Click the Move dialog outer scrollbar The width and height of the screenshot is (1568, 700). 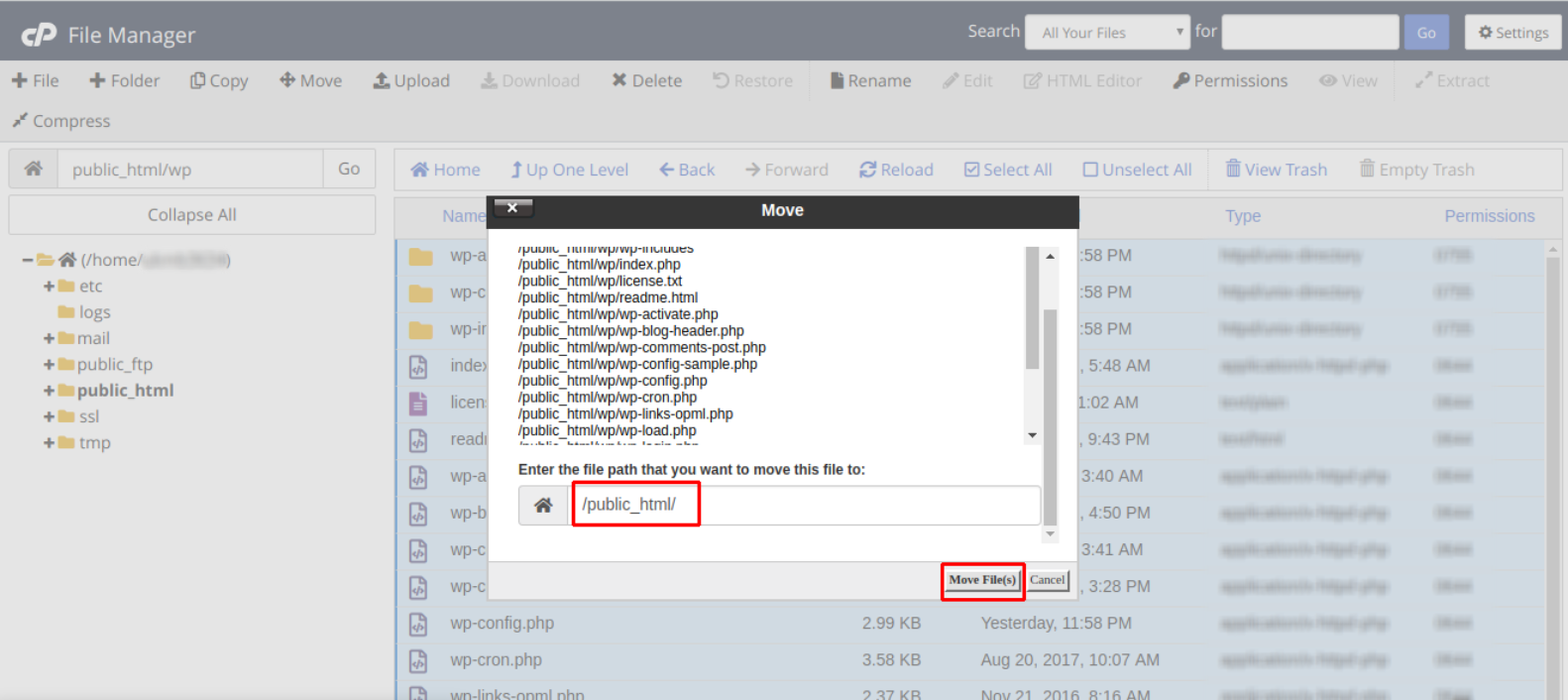pyautogui.click(x=1051, y=416)
